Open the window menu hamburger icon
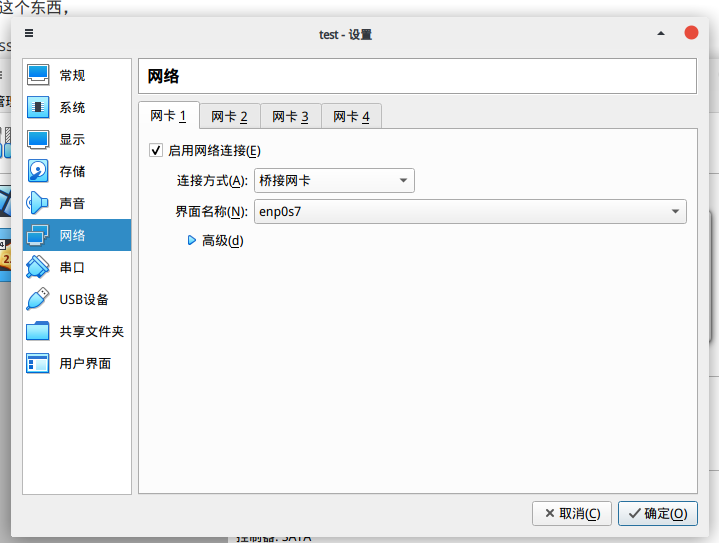The image size is (719, 543). (29, 33)
